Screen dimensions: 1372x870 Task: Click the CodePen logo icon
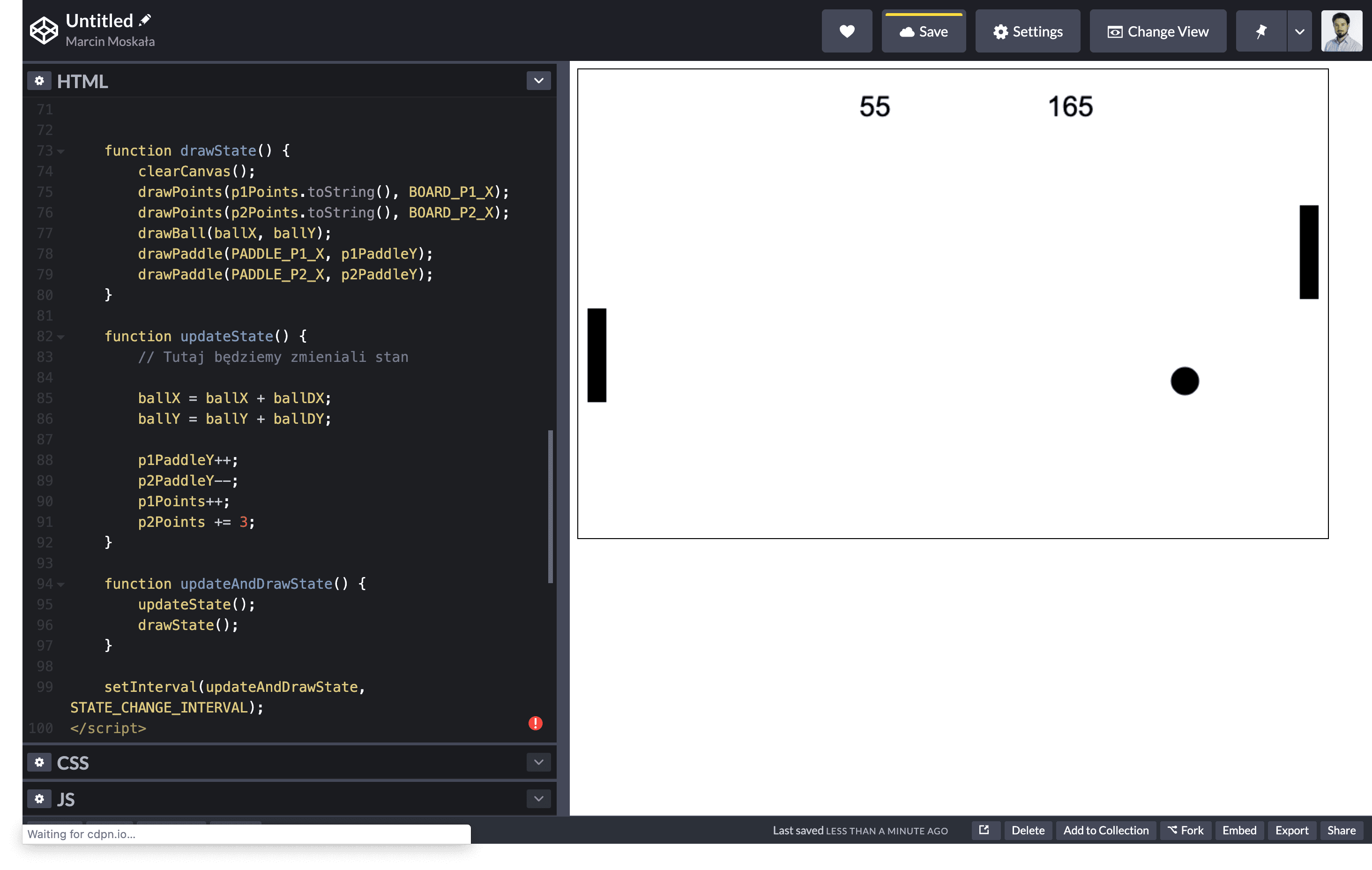point(43,30)
